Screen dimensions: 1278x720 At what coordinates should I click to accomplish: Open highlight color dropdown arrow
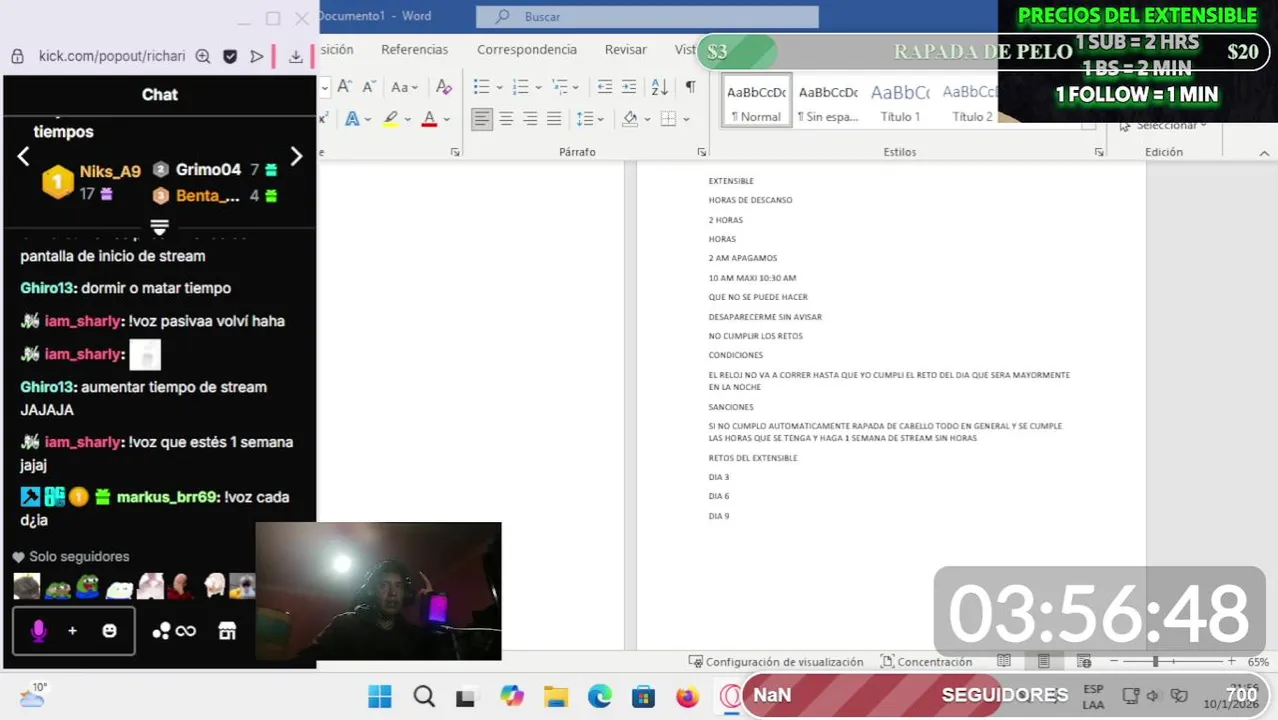tap(408, 119)
